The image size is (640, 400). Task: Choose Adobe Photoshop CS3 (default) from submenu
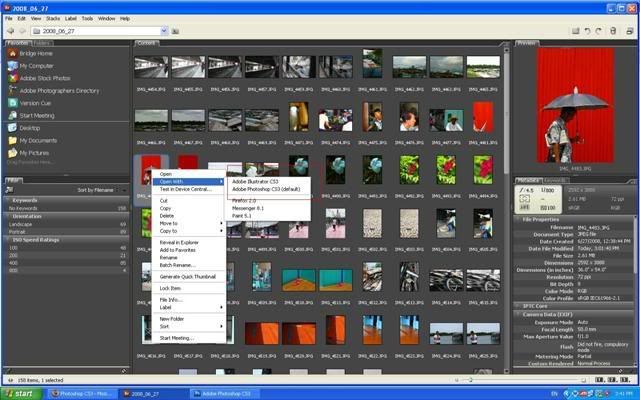(266, 189)
